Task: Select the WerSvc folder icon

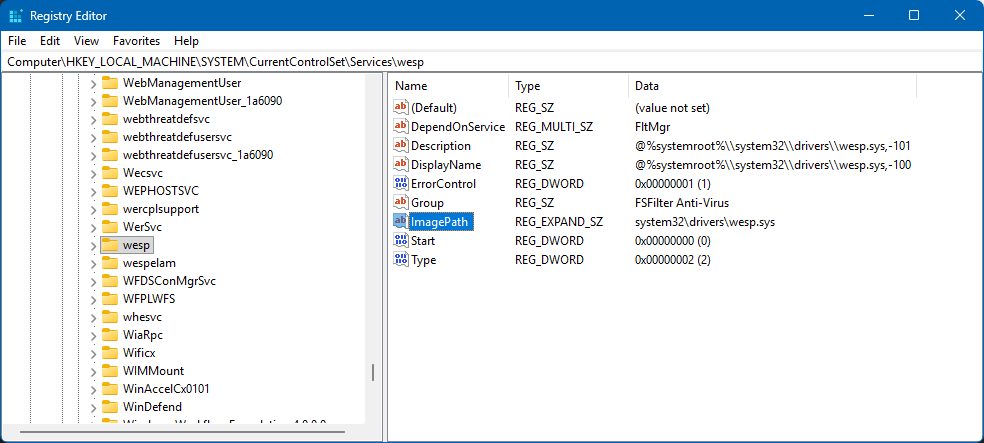Action: [110, 227]
